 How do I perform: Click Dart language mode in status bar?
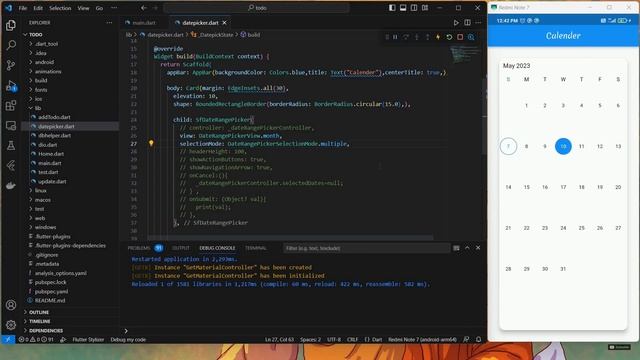373,340
